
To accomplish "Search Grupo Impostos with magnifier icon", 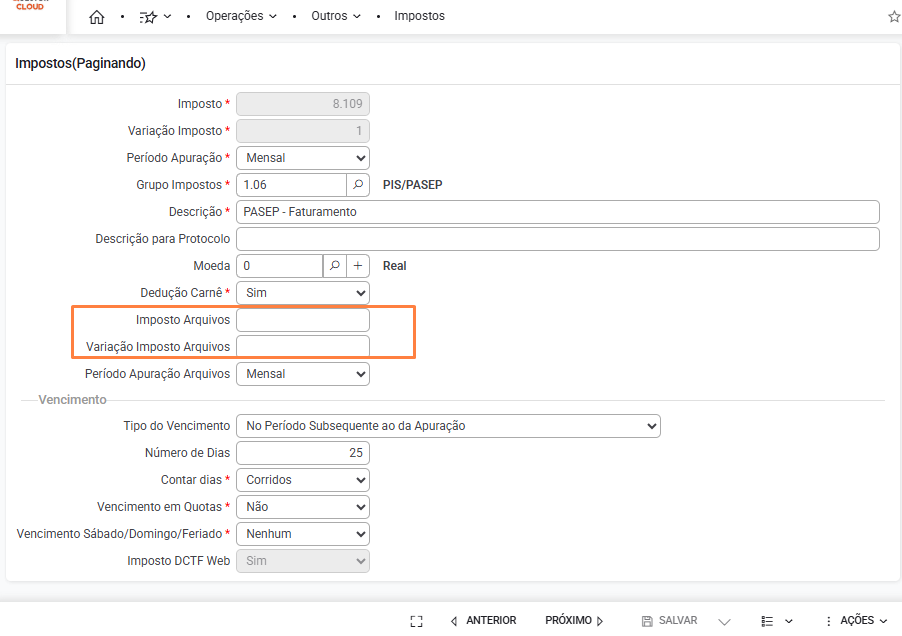I will click(359, 185).
